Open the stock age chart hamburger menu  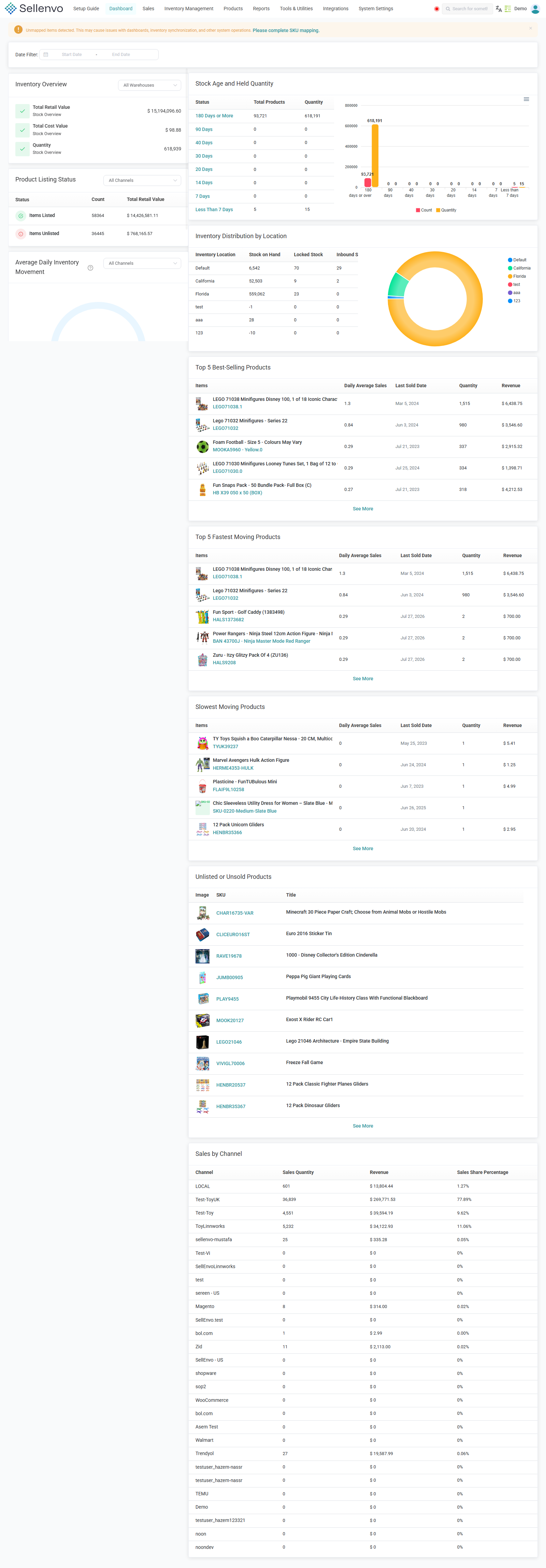(527, 99)
